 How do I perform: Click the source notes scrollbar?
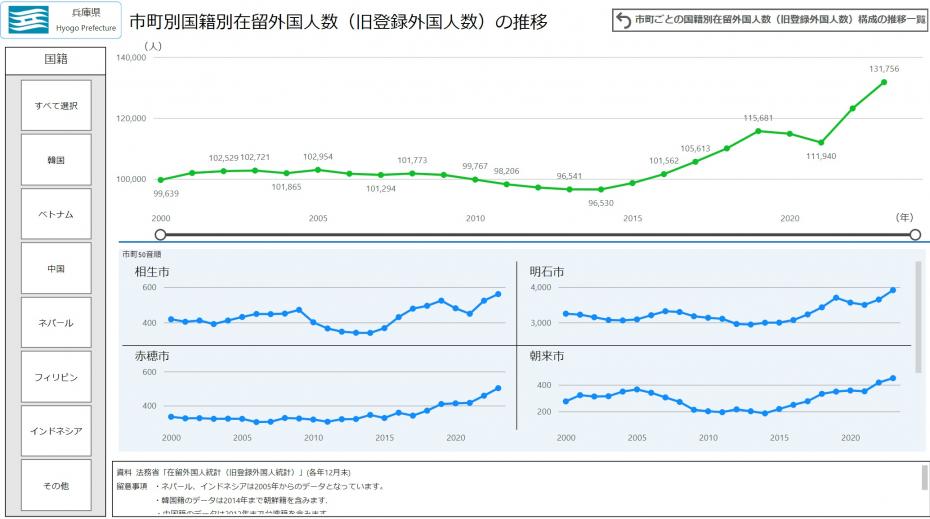[x=924, y=479]
